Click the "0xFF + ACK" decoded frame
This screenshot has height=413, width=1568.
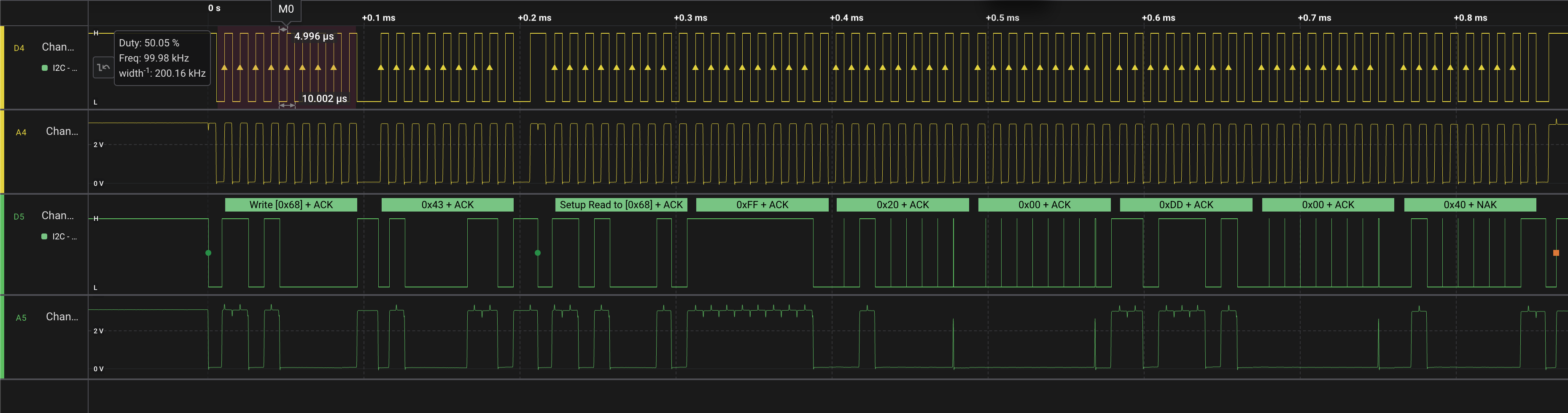762,205
